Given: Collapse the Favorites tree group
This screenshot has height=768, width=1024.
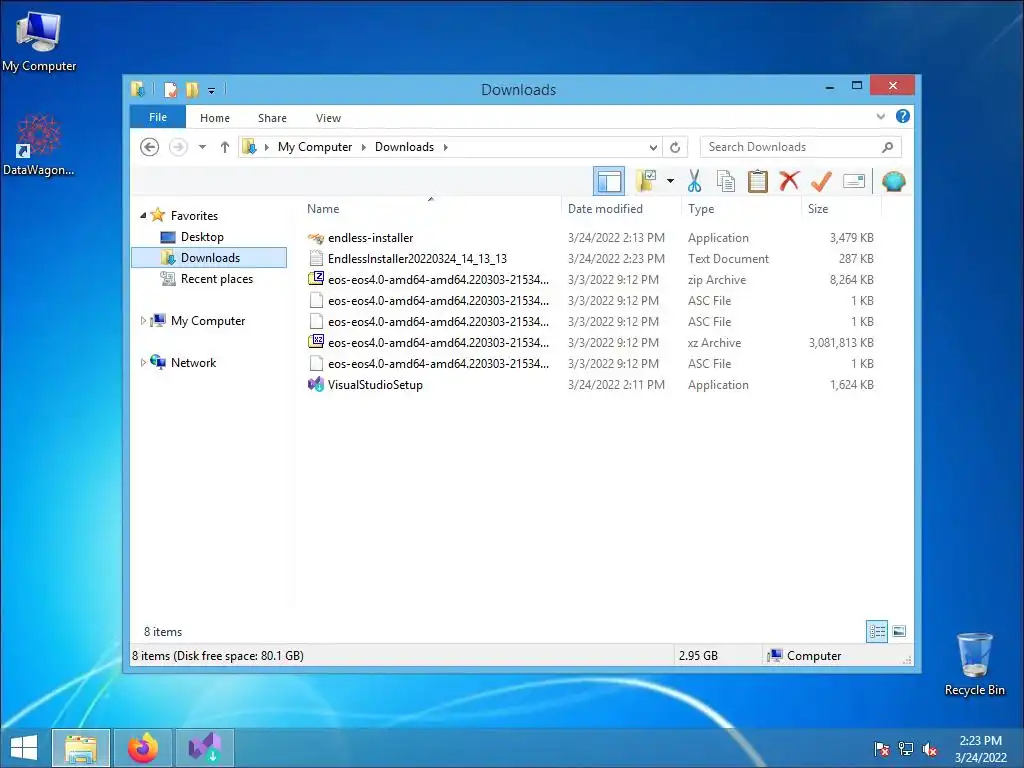Looking at the screenshot, I should click(143, 215).
